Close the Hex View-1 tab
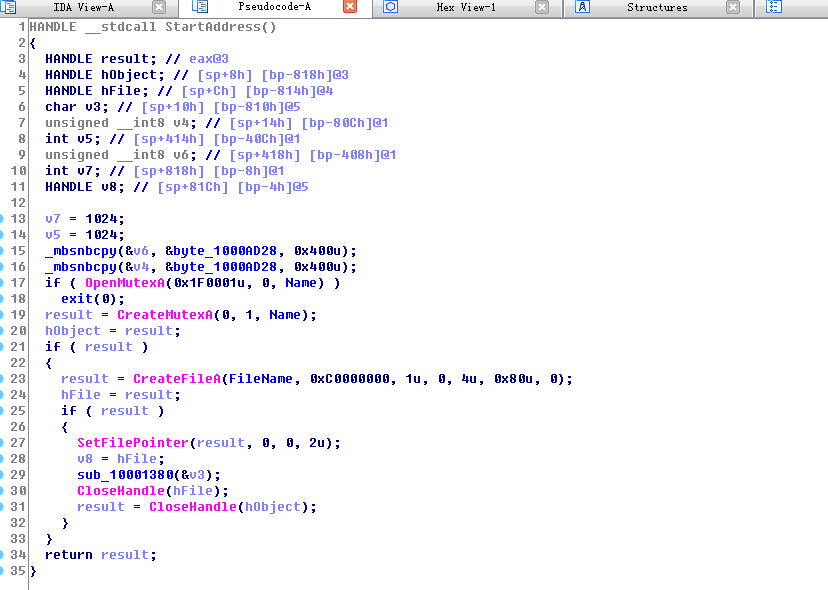The width and height of the screenshot is (828, 590). coord(541,7)
